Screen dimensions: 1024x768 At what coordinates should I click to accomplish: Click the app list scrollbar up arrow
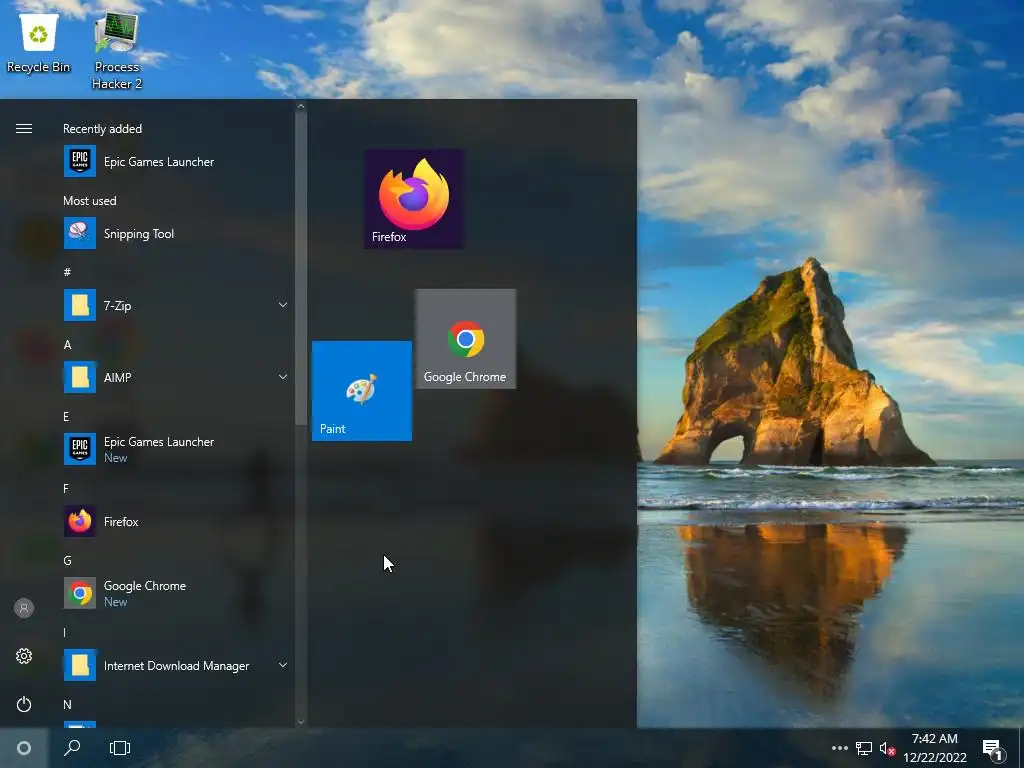click(300, 106)
